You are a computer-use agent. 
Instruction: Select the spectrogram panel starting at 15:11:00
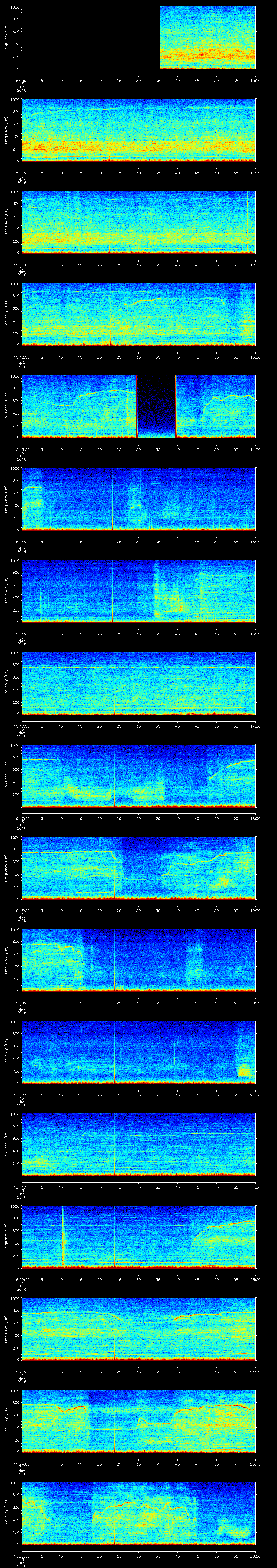pos(139,222)
